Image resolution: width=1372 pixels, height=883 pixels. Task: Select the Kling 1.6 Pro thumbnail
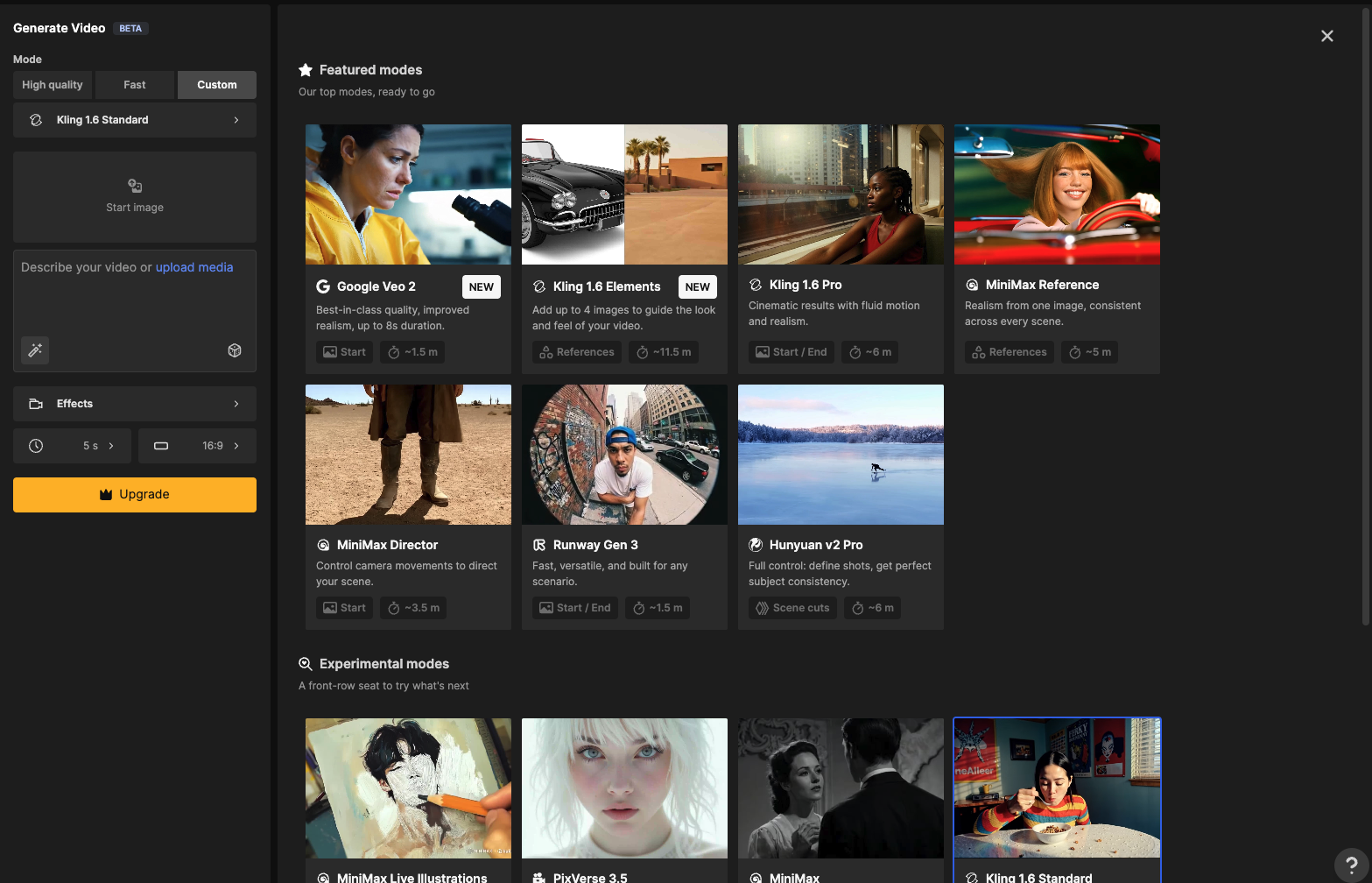841,194
